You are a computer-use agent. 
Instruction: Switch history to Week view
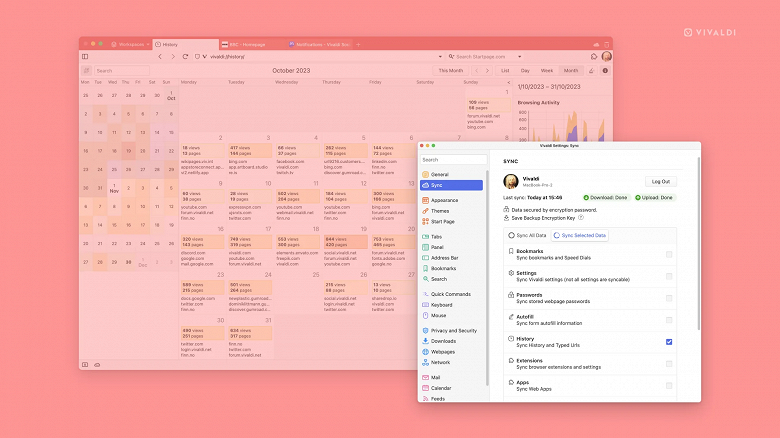pos(547,71)
